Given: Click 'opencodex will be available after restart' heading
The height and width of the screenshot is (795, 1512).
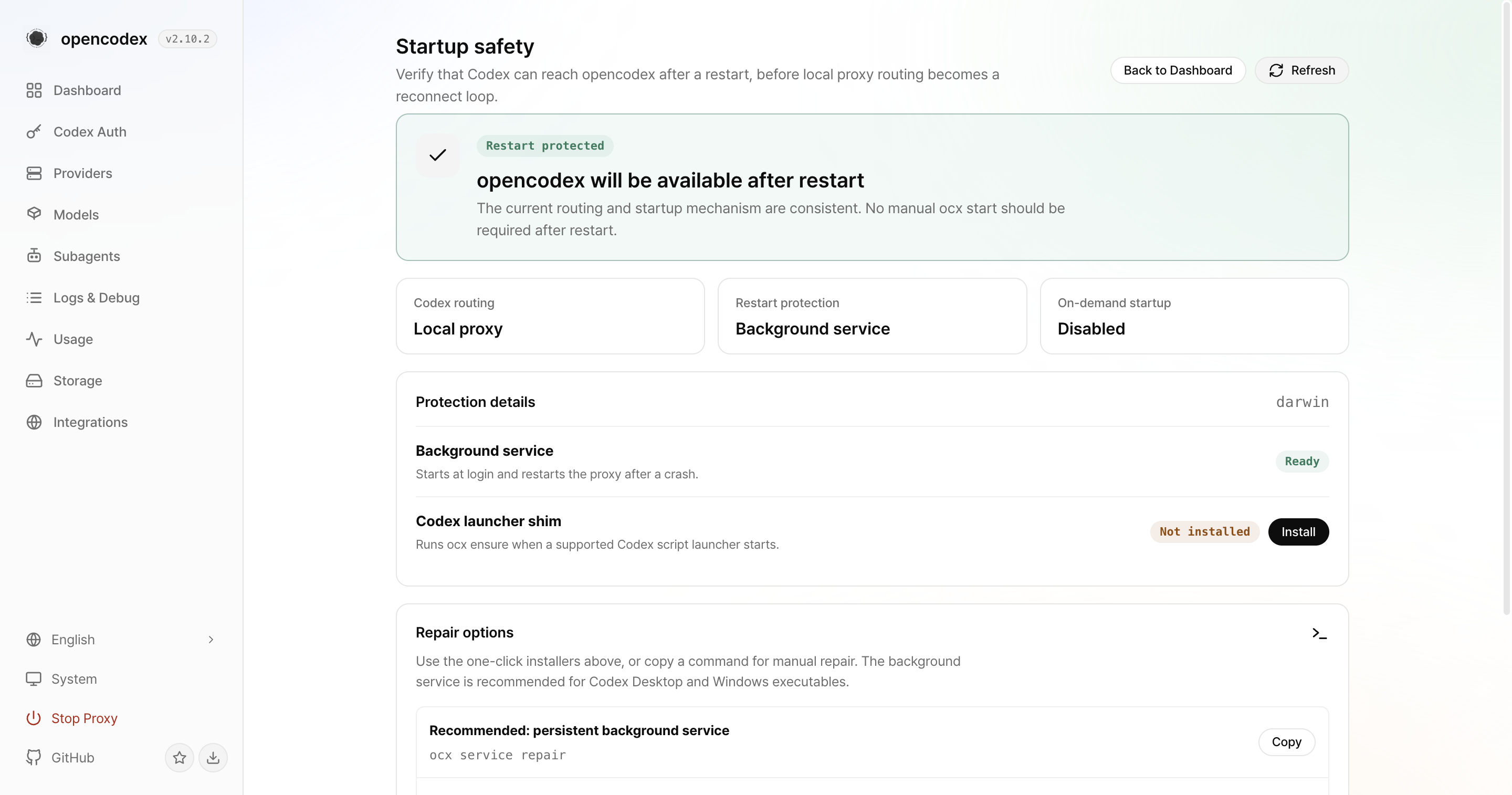Looking at the screenshot, I should click(670, 180).
